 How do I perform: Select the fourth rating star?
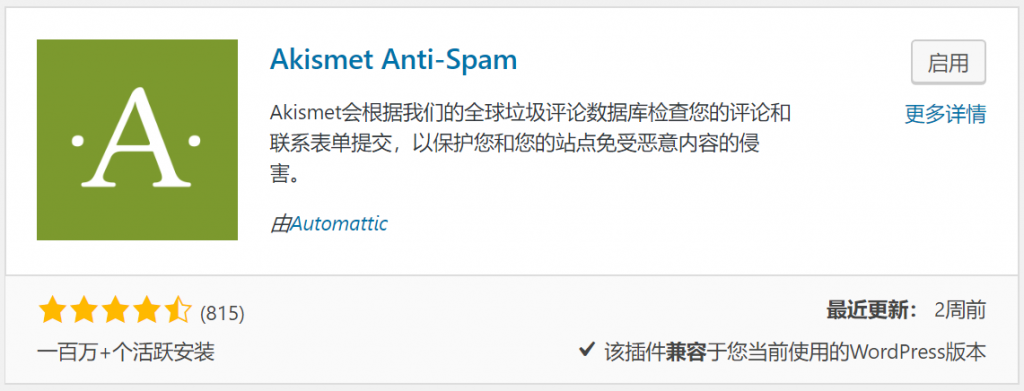tap(147, 312)
